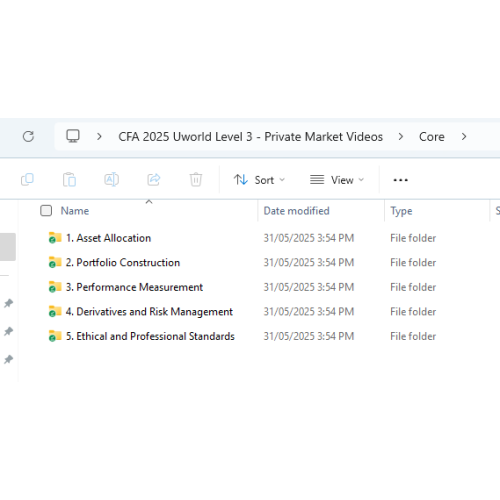The image size is (500, 500).
Task: Click the This PC monitor icon
Action: [x=73, y=136]
